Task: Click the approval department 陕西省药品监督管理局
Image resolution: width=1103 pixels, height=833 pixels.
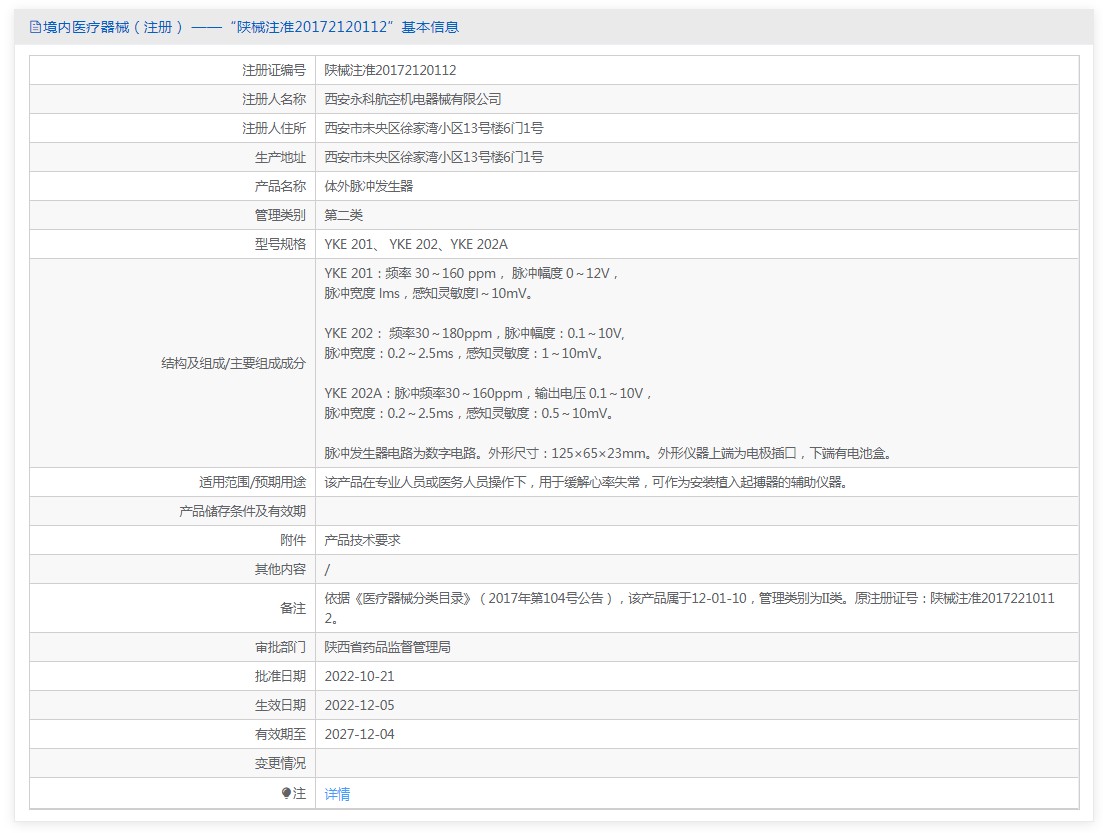Action: tap(387, 647)
